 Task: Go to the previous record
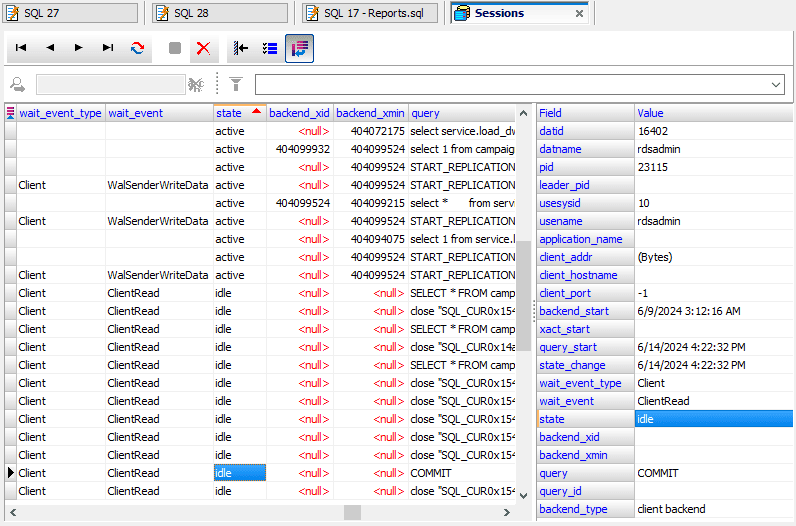point(50,48)
